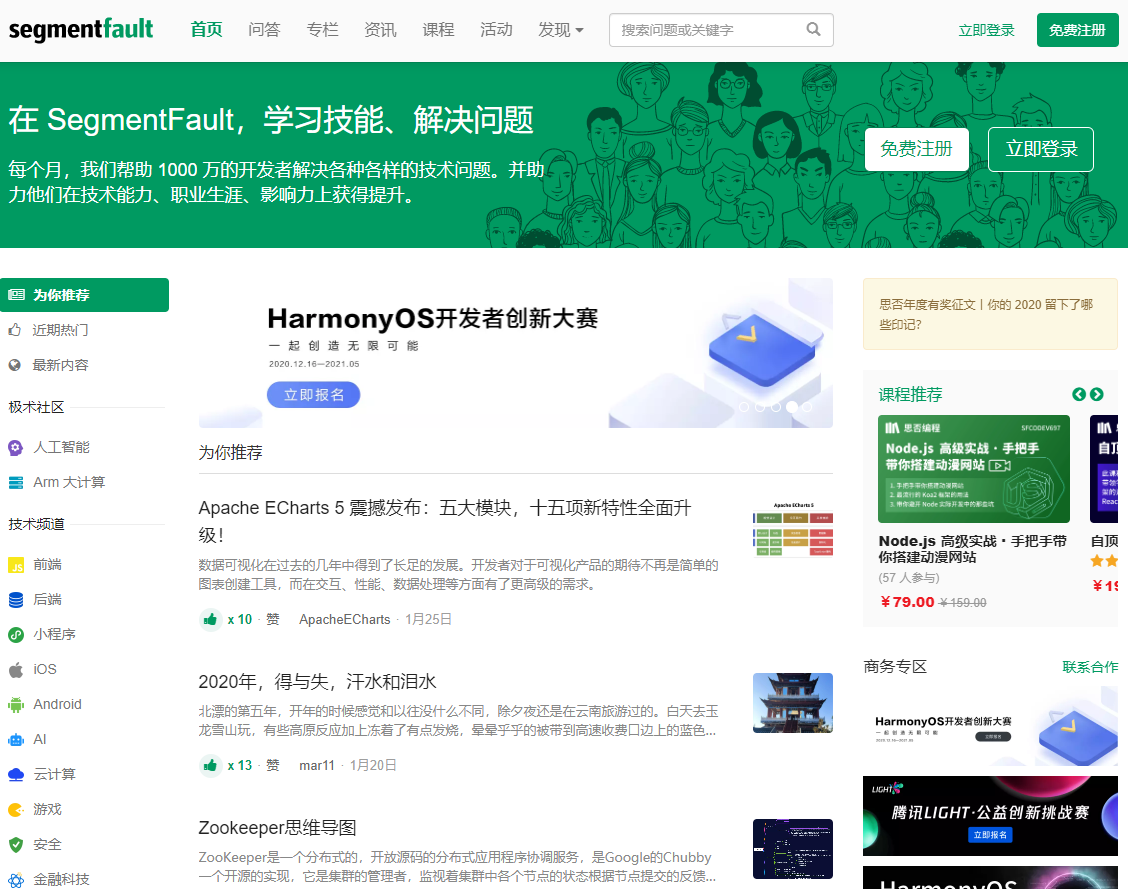Screen dimensions: 1128x889
Task: Click the 小程序 green icon
Action: point(16,634)
